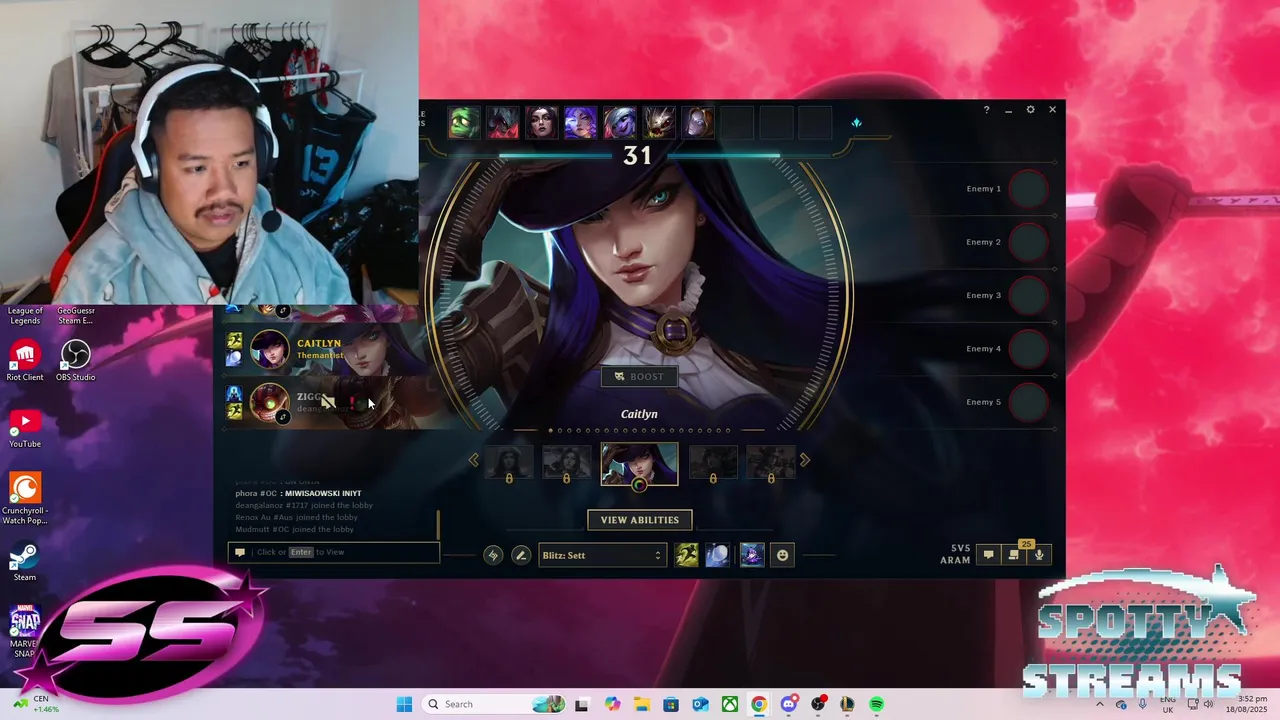Open the chroma color wheel on selected skin
The width and height of the screenshot is (1280, 720).
639,485
